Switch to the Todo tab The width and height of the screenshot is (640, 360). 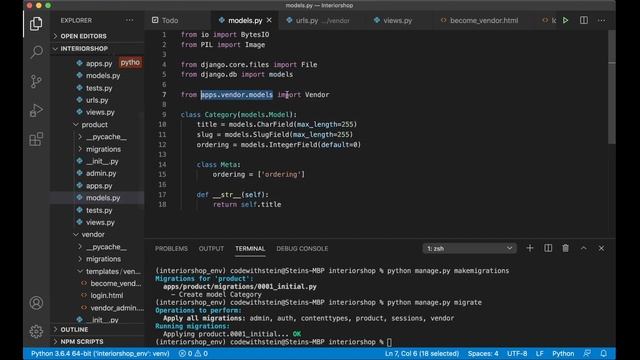[x=165, y=20]
